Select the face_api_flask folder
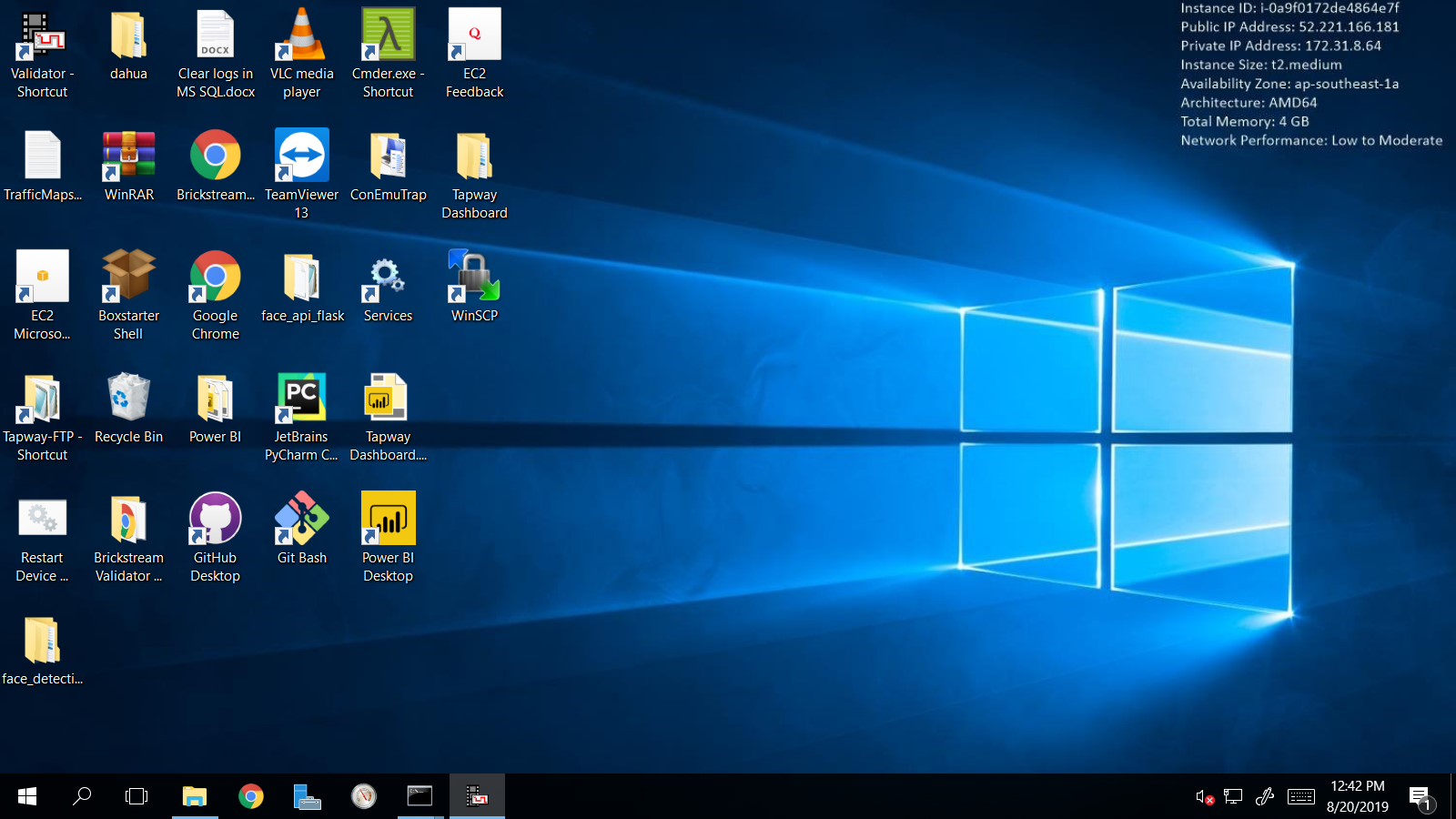This screenshot has height=819, width=1456. 302,288
